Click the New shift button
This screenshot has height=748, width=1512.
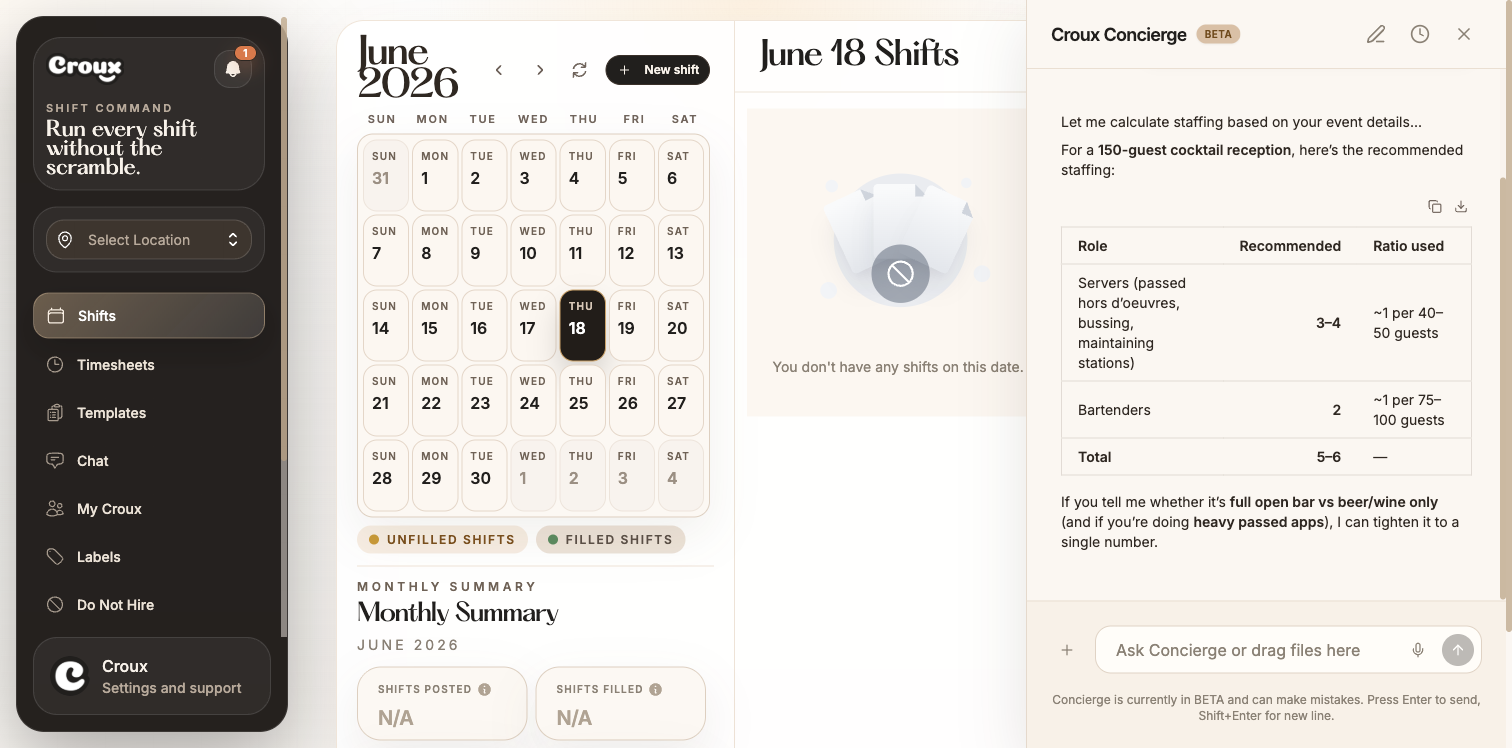coord(658,70)
